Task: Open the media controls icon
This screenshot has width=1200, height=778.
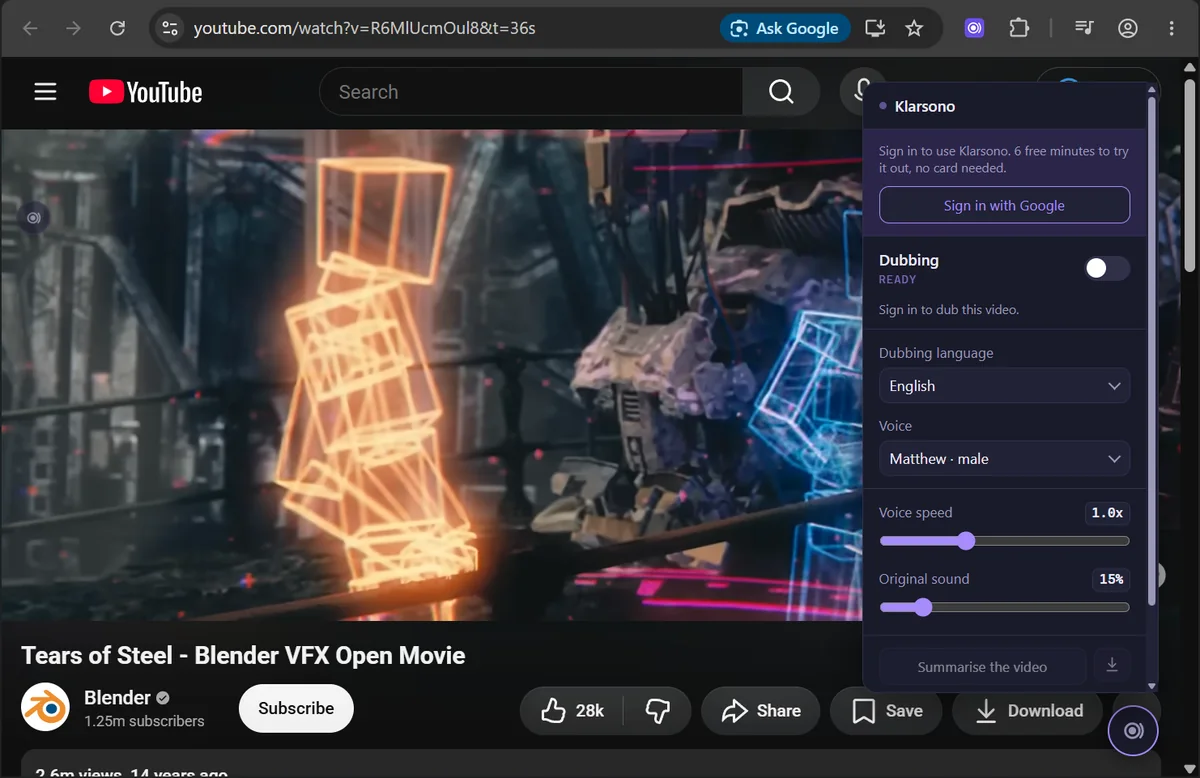Action: tap(1084, 28)
